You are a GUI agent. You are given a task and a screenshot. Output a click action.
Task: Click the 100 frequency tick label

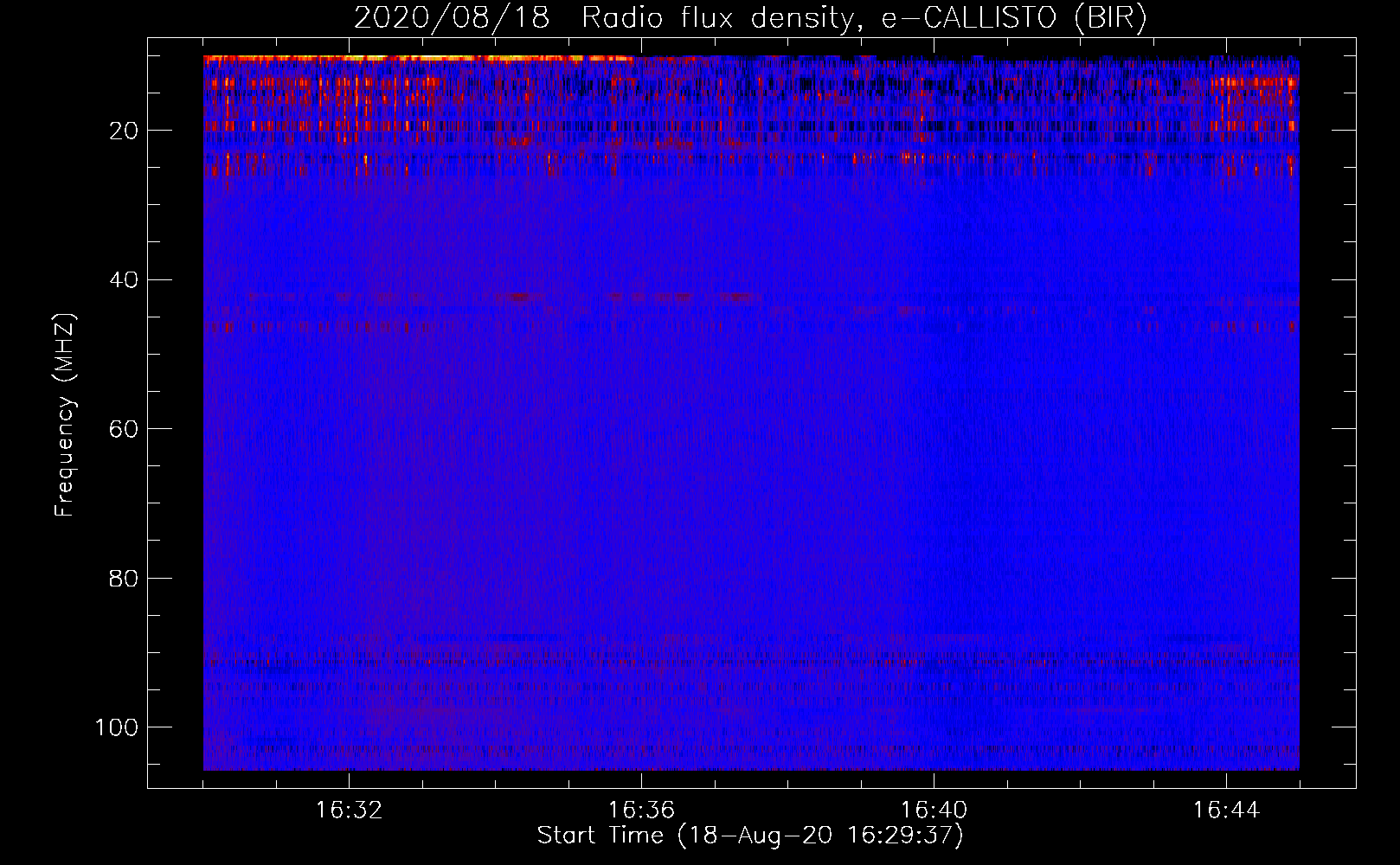pyautogui.click(x=117, y=727)
